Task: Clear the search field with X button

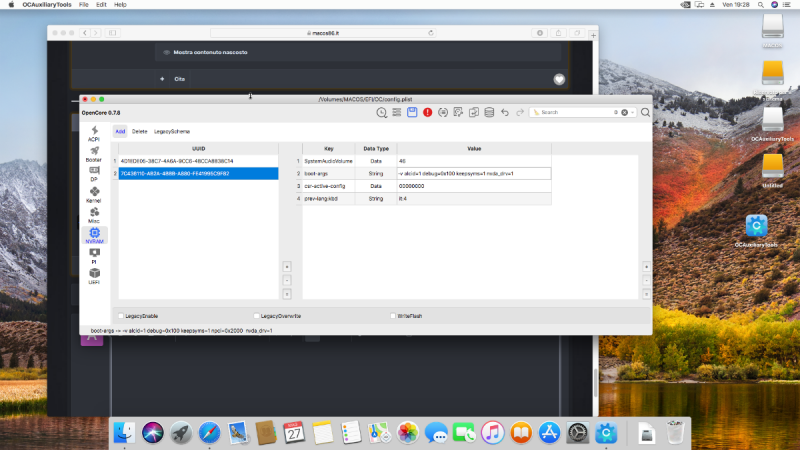Action: click(x=624, y=112)
